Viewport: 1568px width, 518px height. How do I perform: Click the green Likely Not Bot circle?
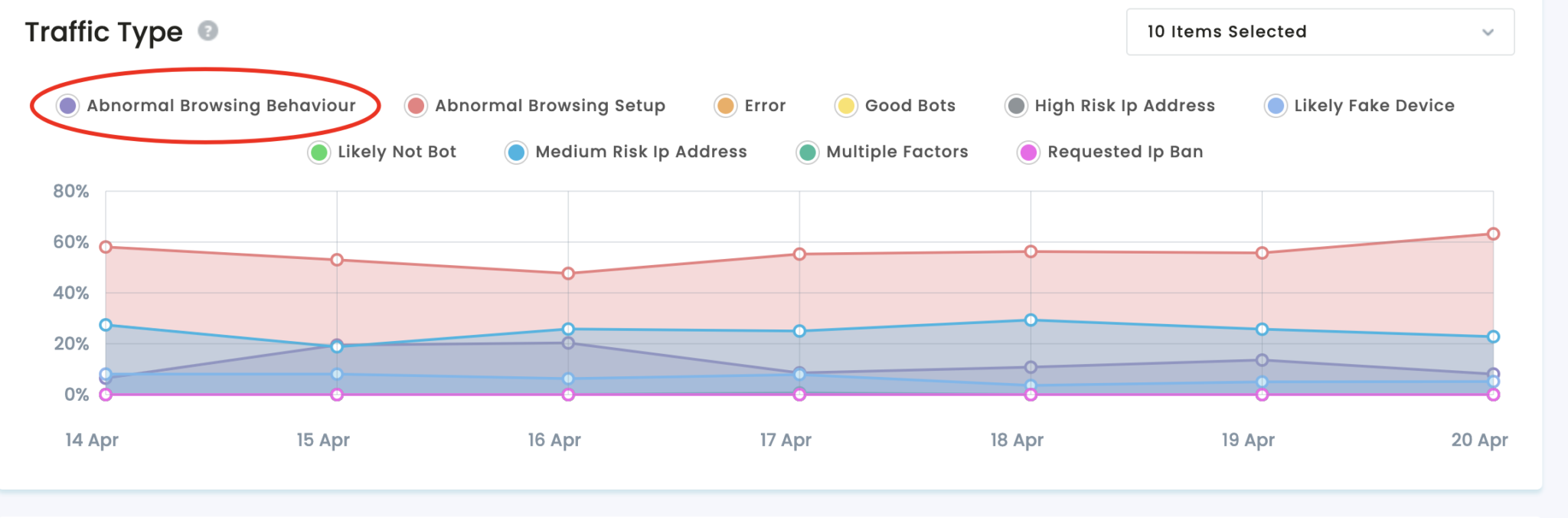[318, 152]
